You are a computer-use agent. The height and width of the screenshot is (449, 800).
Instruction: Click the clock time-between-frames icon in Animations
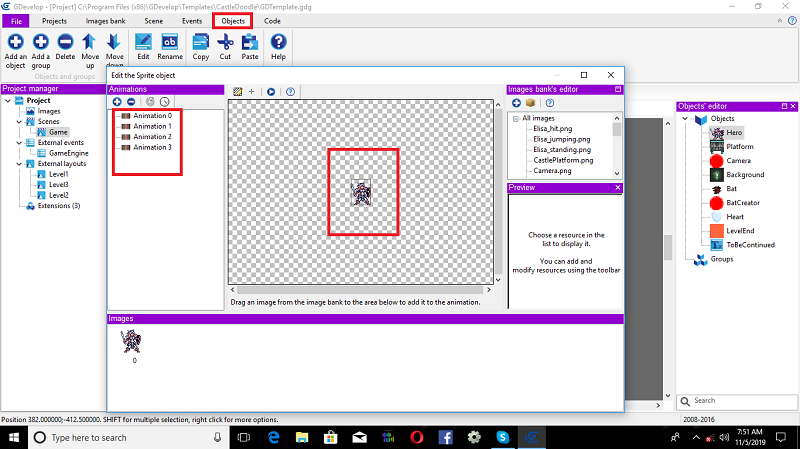point(164,102)
